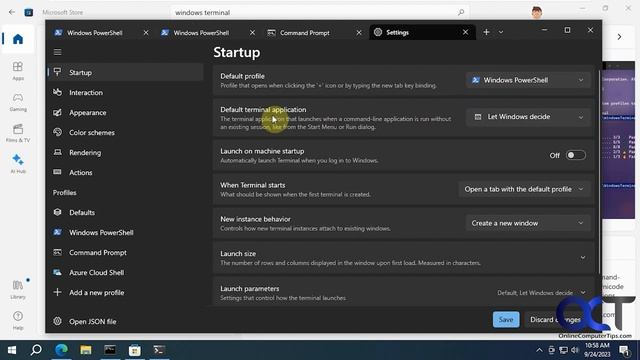Open Help in Microsoft Store
This screenshot has height=360, width=640.
pyautogui.click(x=18, y=320)
